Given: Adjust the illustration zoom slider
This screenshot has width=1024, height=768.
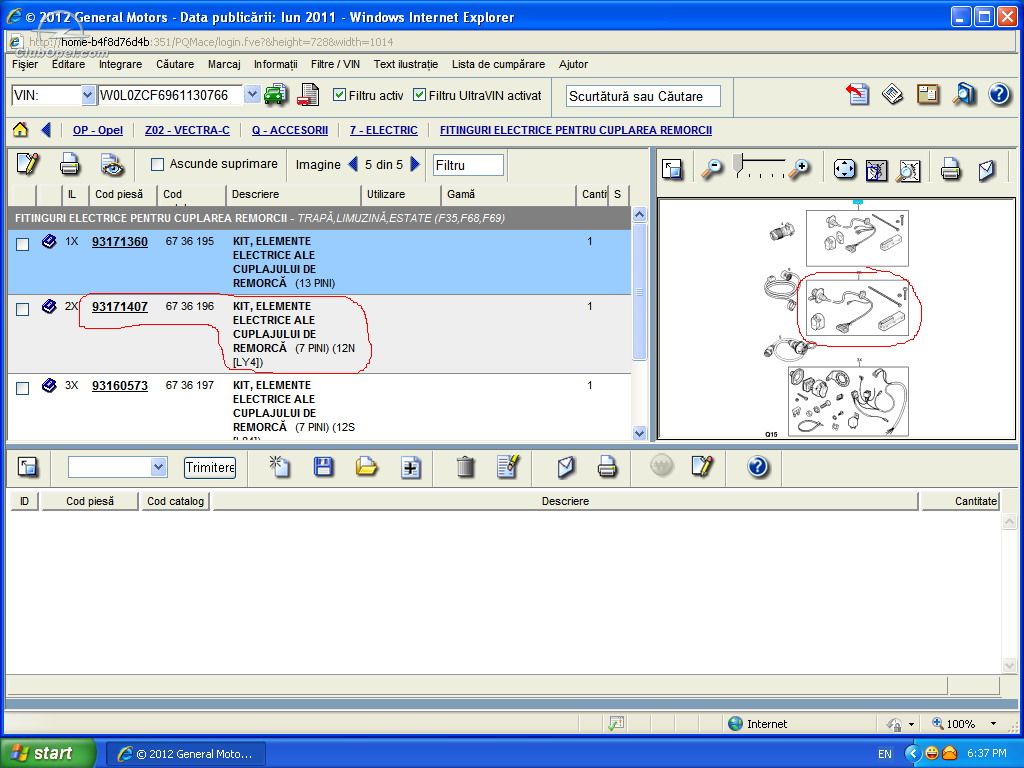Looking at the screenshot, I should [x=738, y=165].
